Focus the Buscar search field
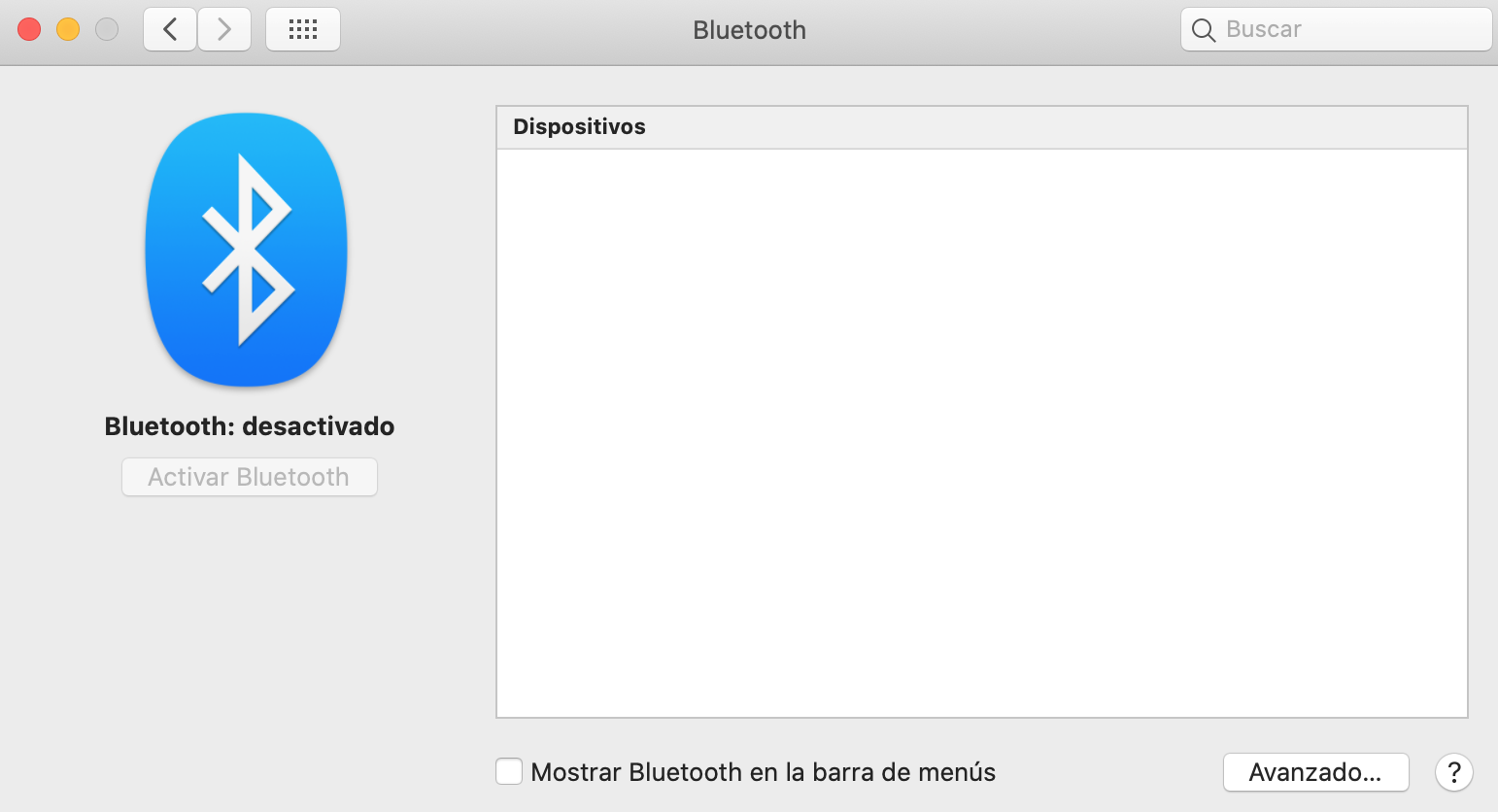Viewport: 1498px width, 812px height. (1336, 29)
